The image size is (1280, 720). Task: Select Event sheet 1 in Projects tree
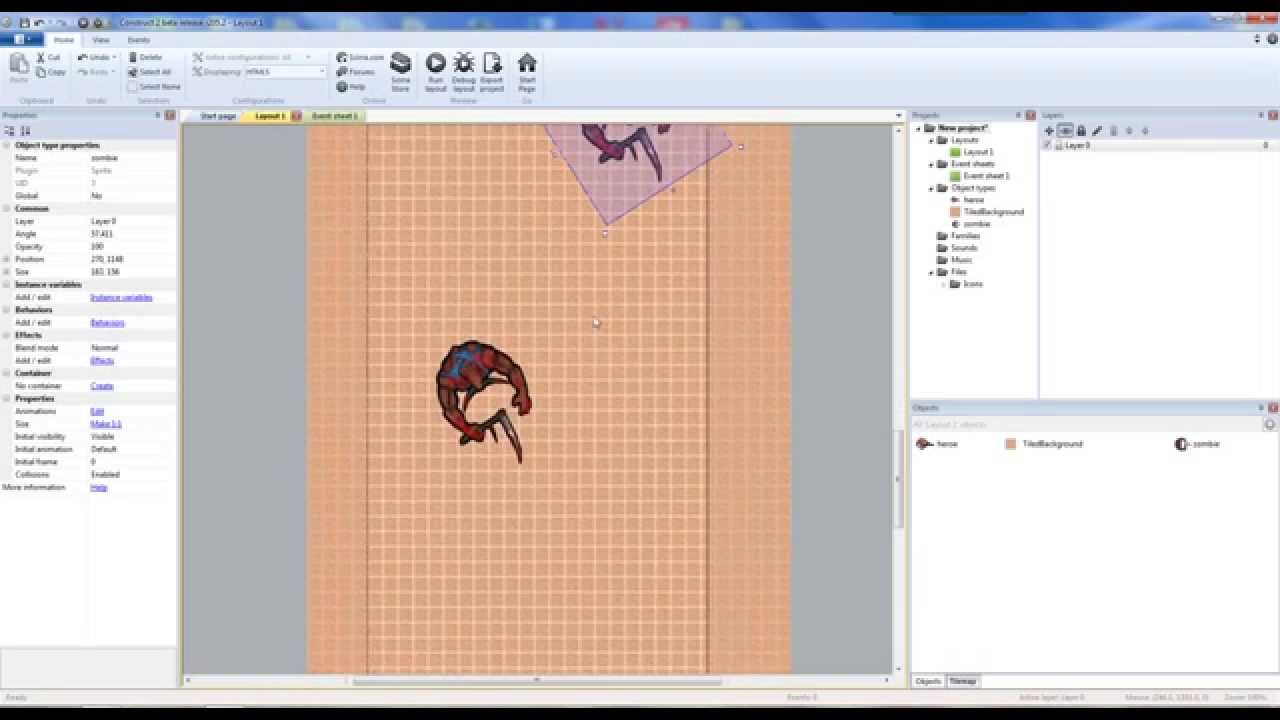point(980,176)
